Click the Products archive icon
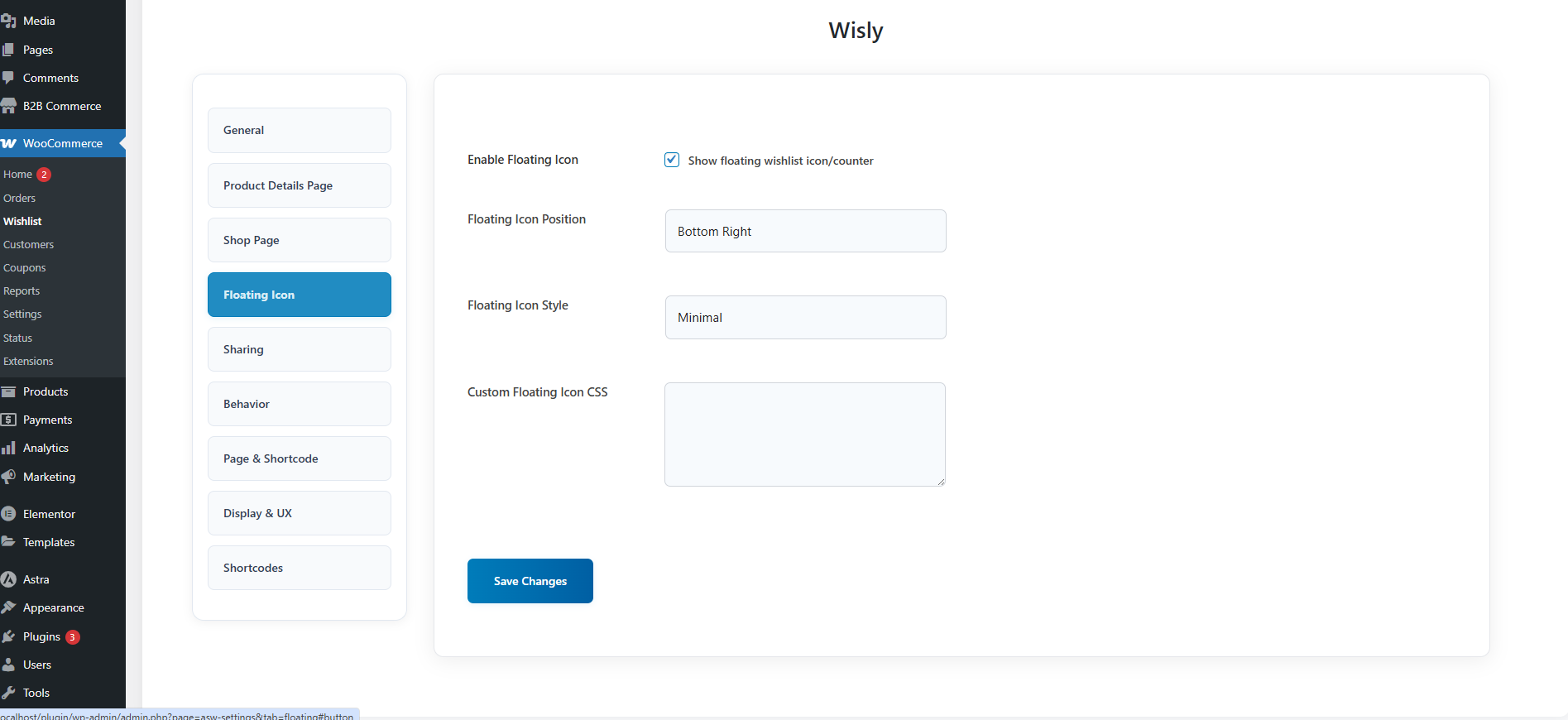1568x720 pixels. [x=9, y=391]
